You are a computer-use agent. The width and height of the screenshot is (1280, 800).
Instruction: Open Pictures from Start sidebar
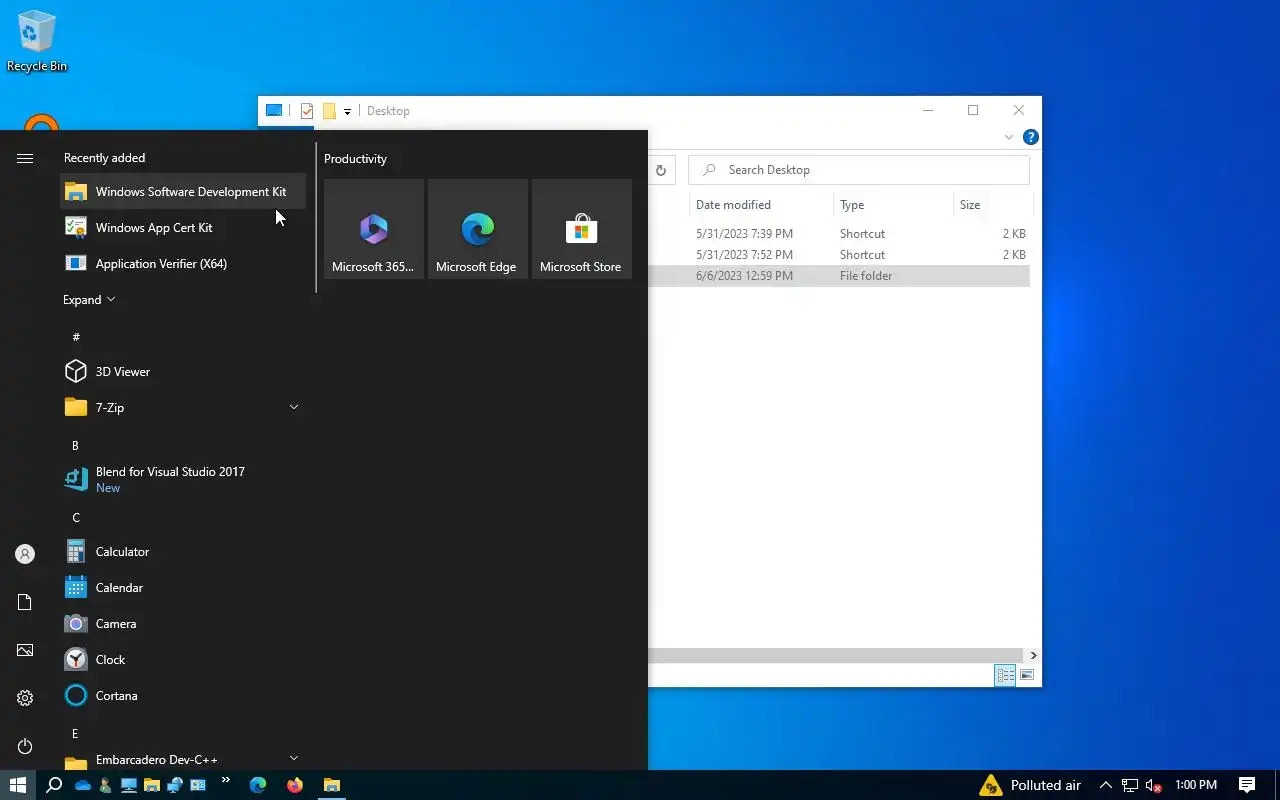25,650
